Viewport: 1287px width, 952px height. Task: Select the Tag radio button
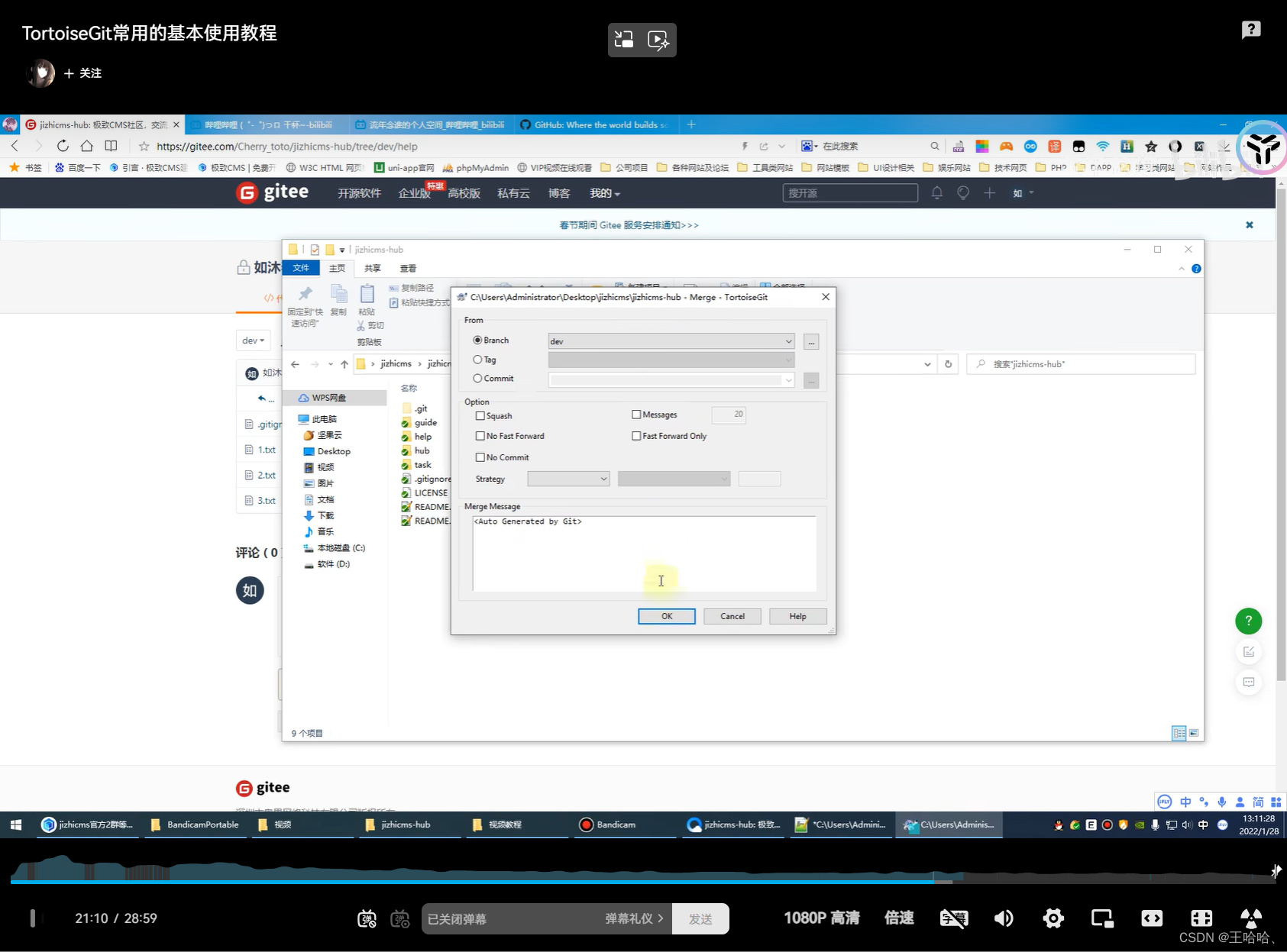click(477, 360)
